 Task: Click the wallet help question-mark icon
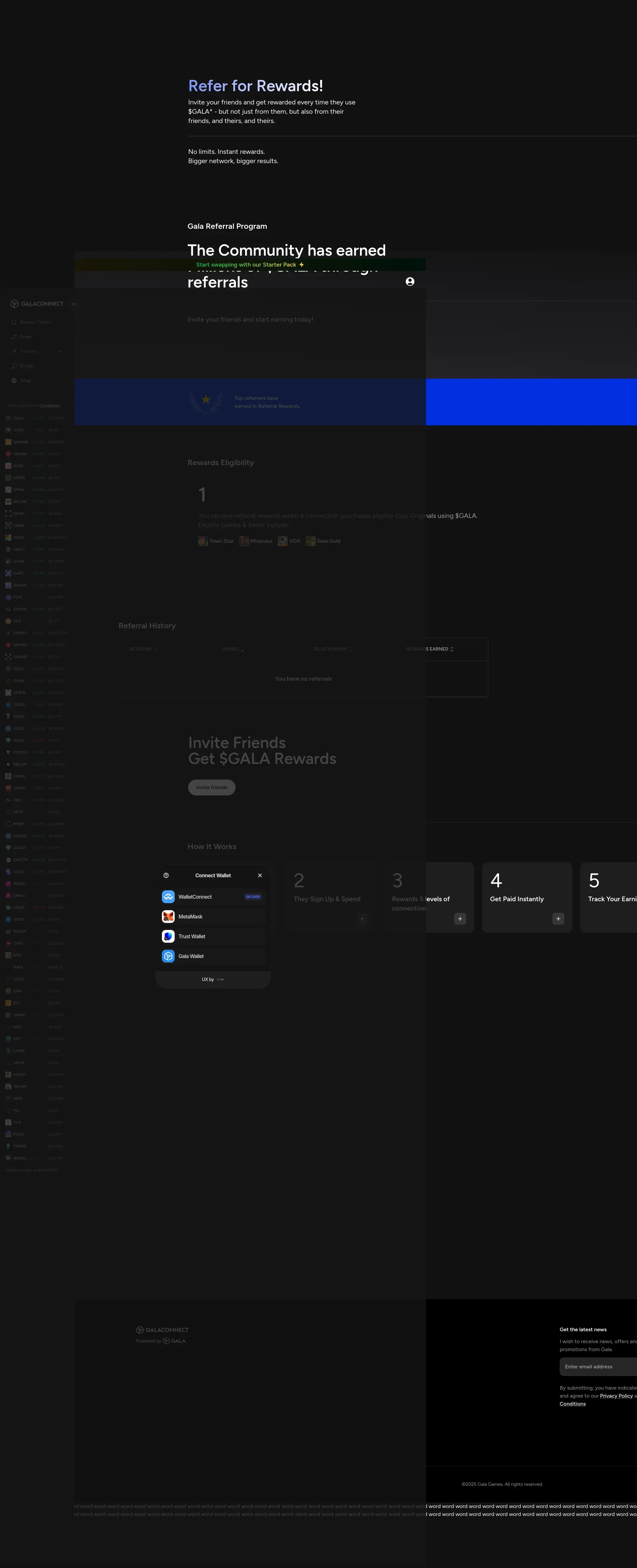pos(166,875)
